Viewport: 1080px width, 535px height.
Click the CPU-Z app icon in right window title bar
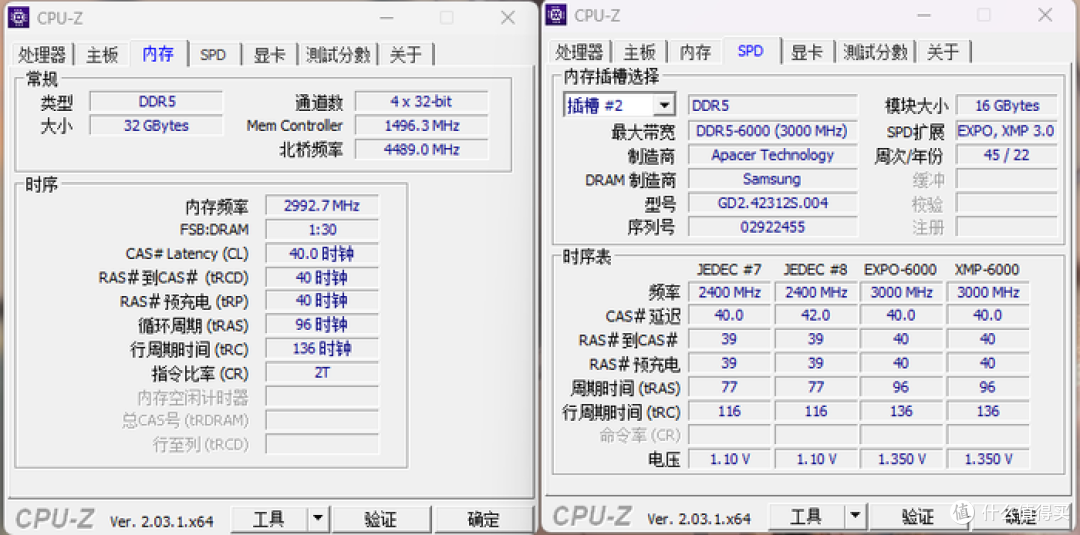[556, 14]
